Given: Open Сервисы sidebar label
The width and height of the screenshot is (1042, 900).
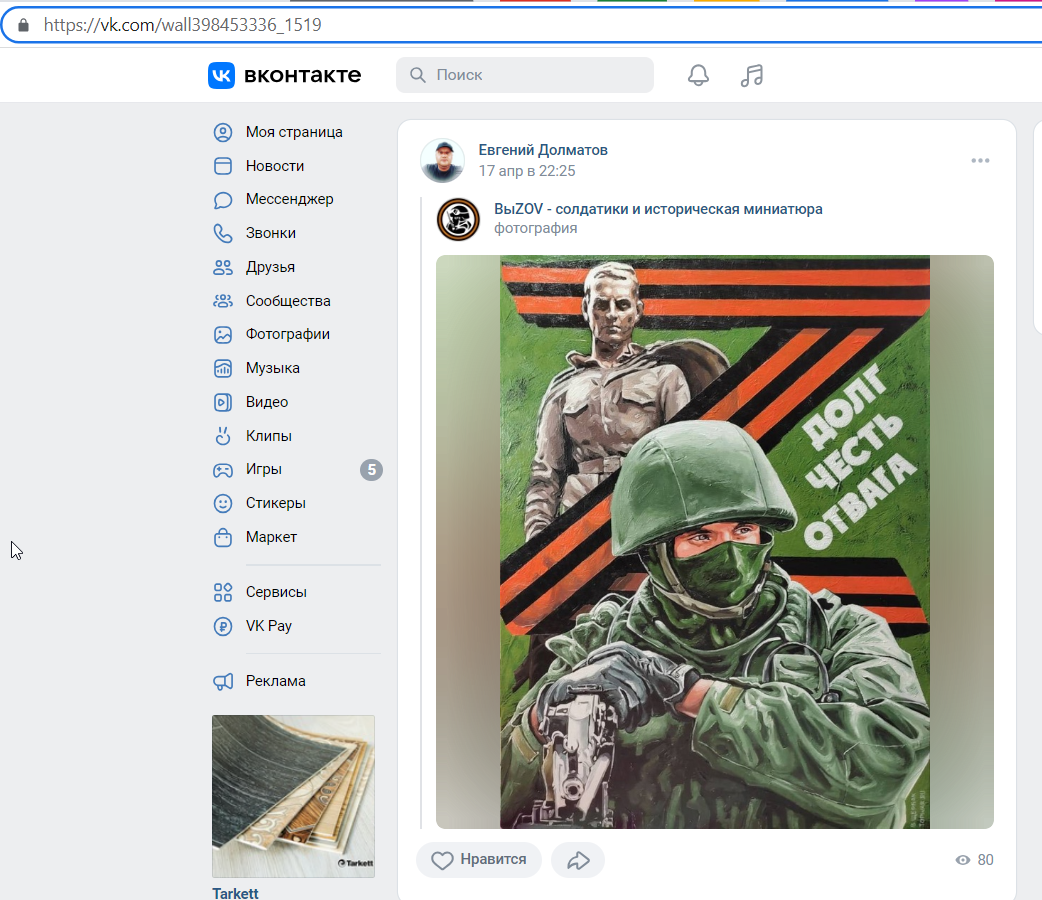Looking at the screenshot, I should (x=276, y=592).
